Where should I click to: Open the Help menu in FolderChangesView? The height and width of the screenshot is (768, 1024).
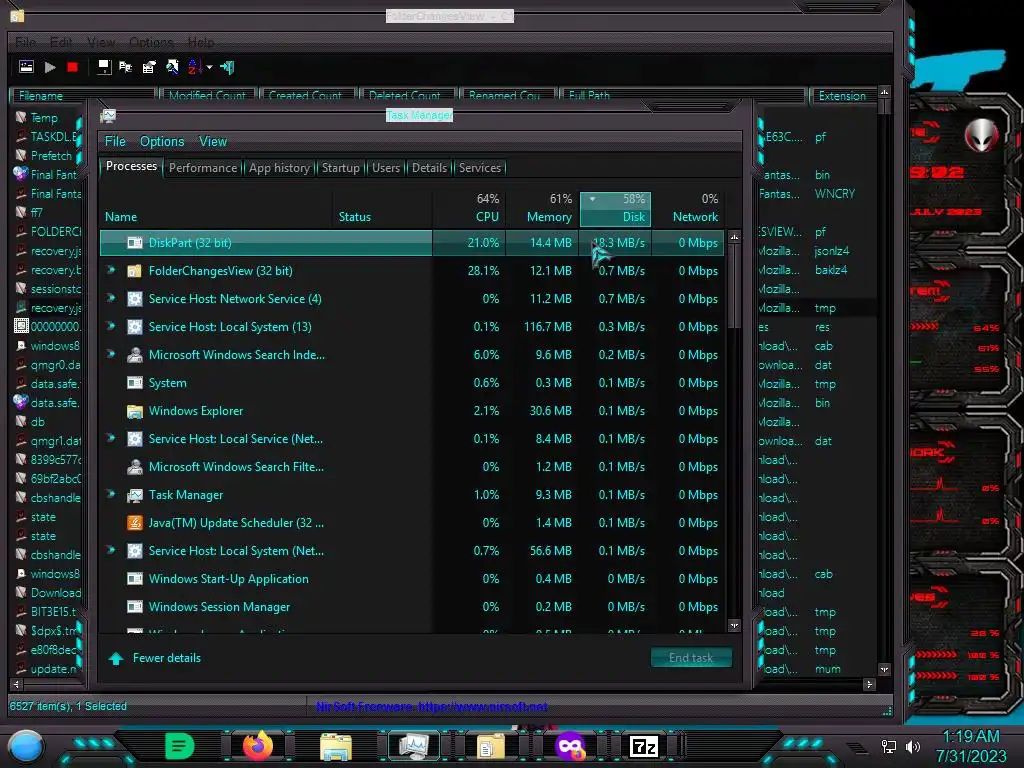201,42
